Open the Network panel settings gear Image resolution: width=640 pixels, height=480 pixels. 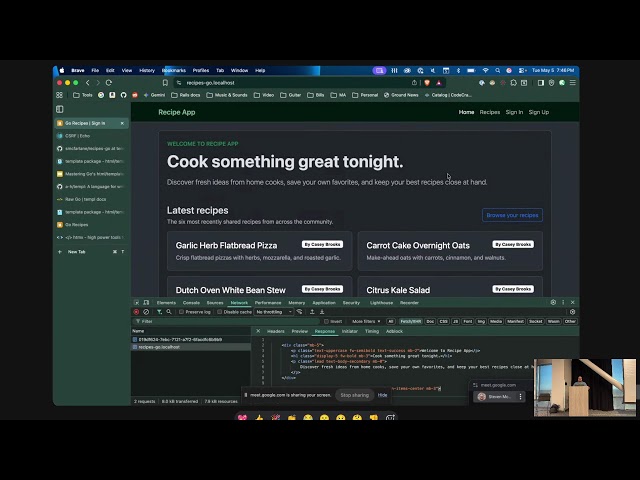coord(573,312)
